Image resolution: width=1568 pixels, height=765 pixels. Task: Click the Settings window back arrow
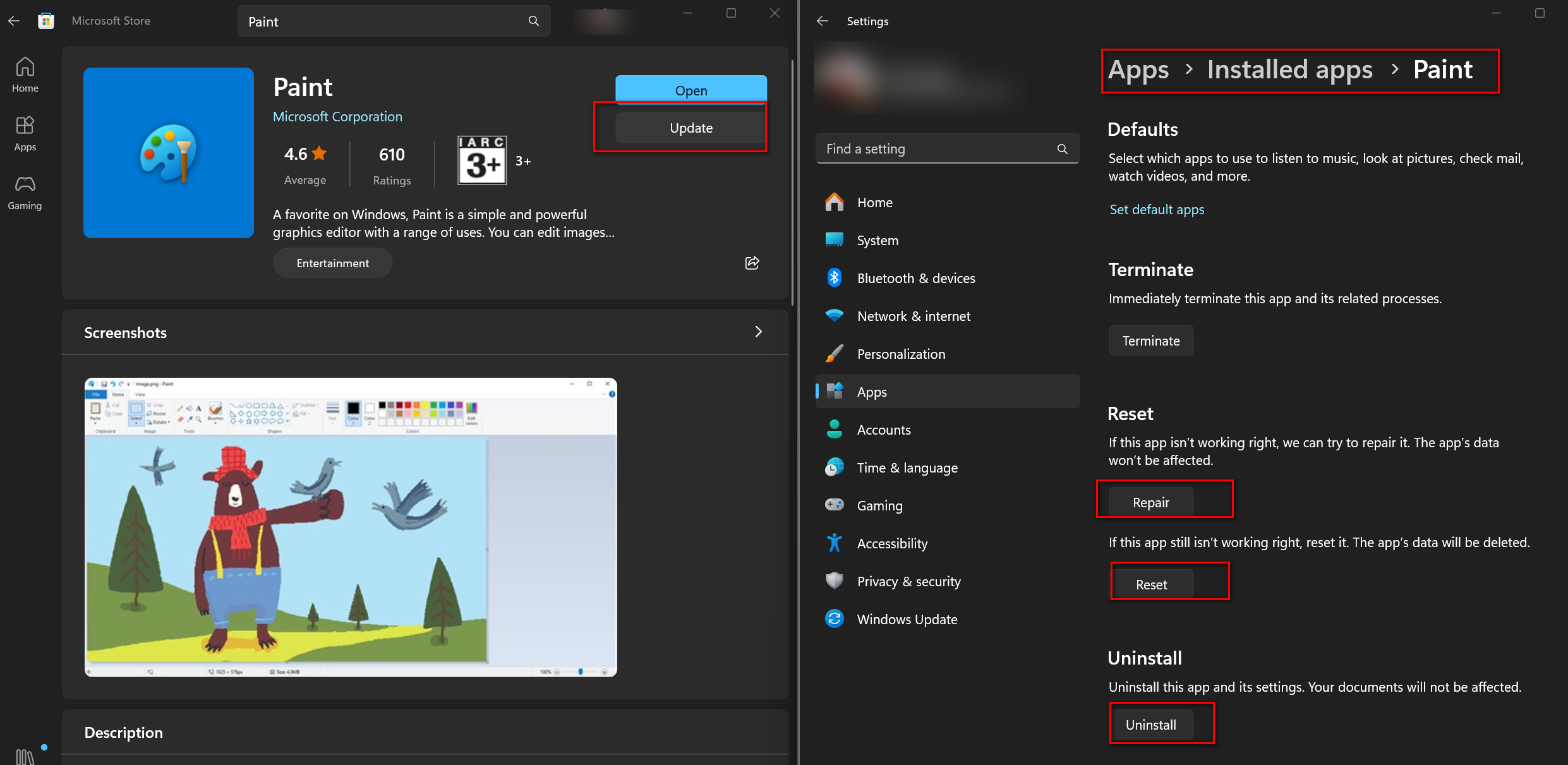coord(822,21)
